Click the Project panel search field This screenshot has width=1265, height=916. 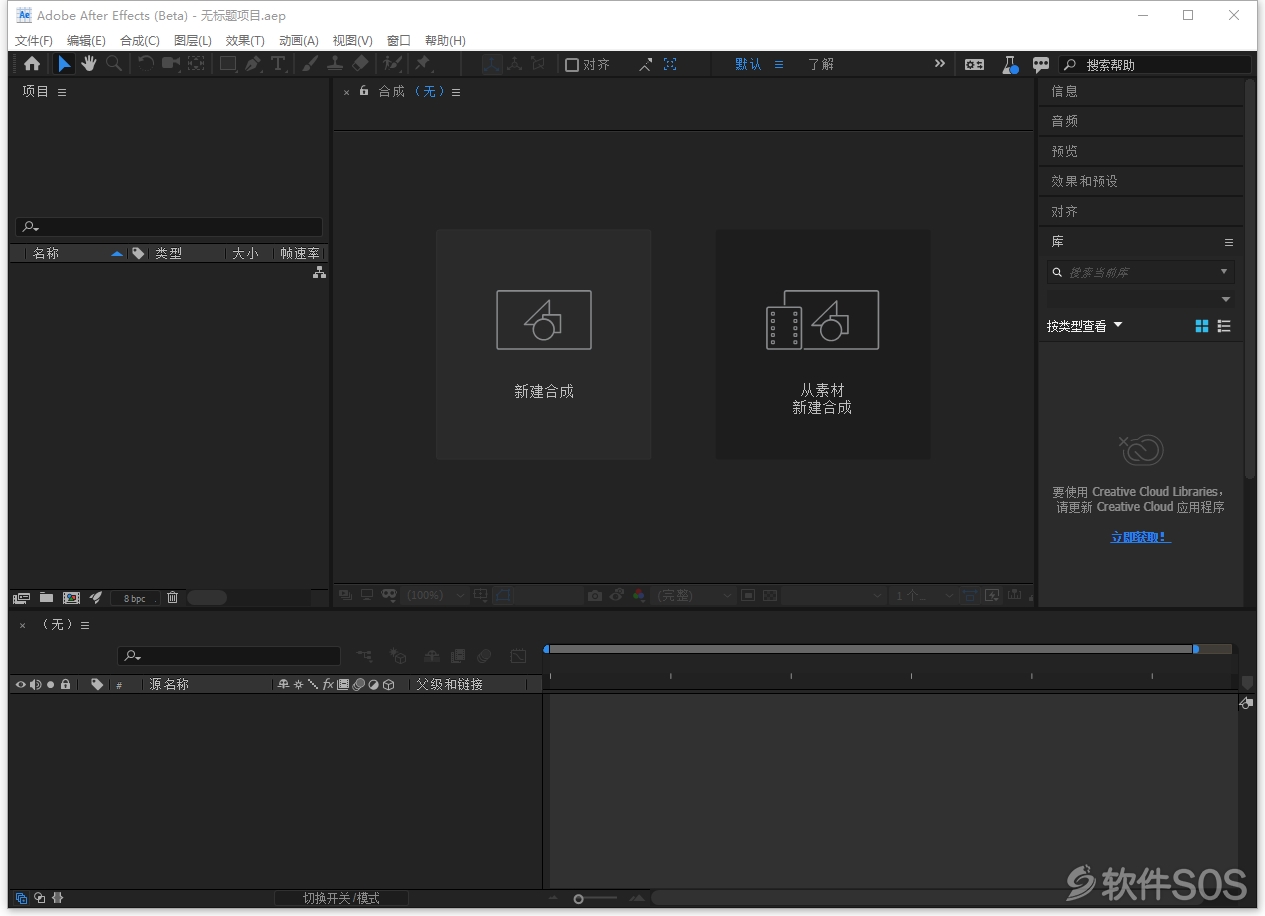click(169, 227)
